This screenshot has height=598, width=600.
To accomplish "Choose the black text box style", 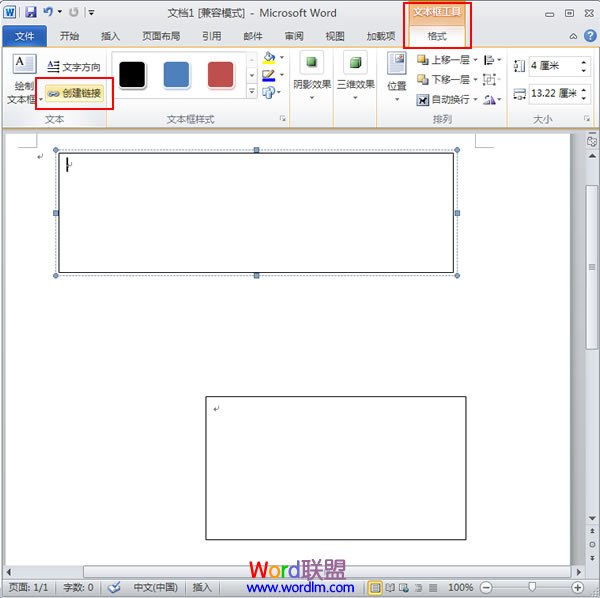I will pyautogui.click(x=132, y=75).
